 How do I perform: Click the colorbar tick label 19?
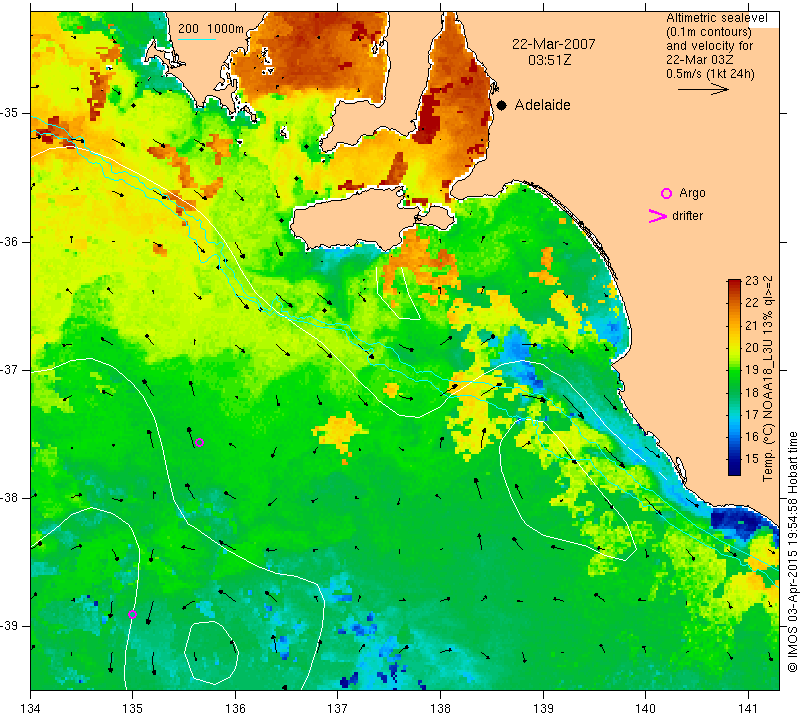752,369
